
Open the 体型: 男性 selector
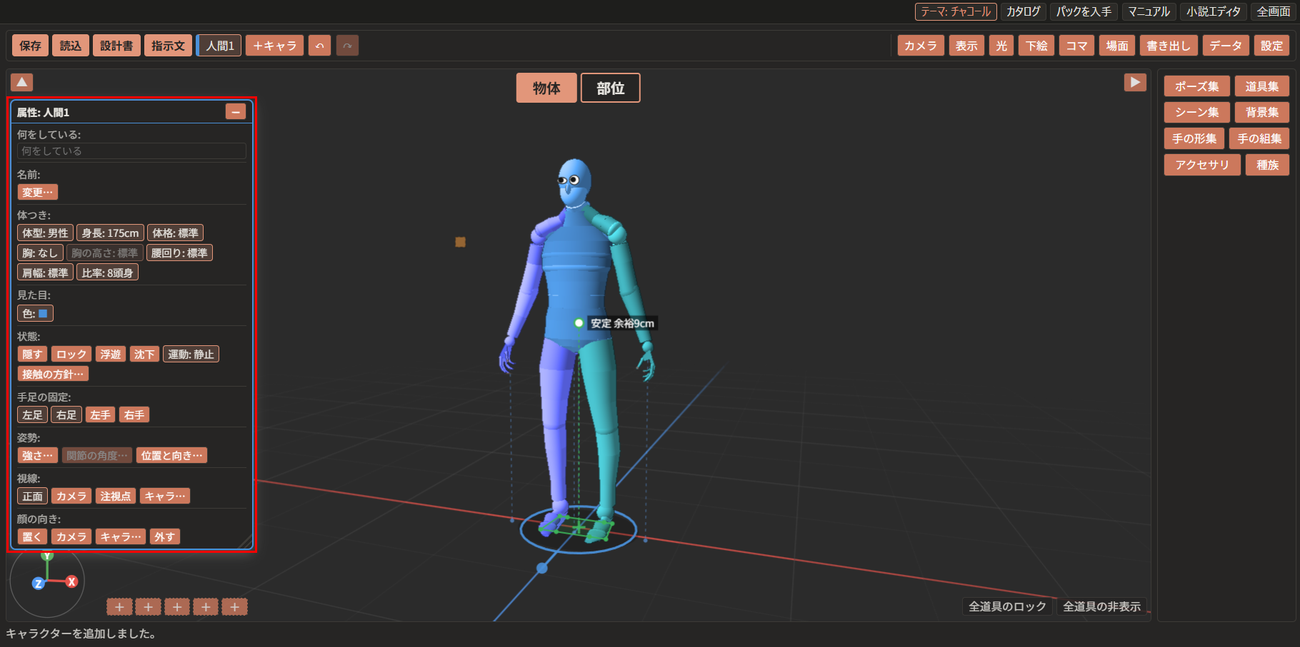(x=45, y=232)
